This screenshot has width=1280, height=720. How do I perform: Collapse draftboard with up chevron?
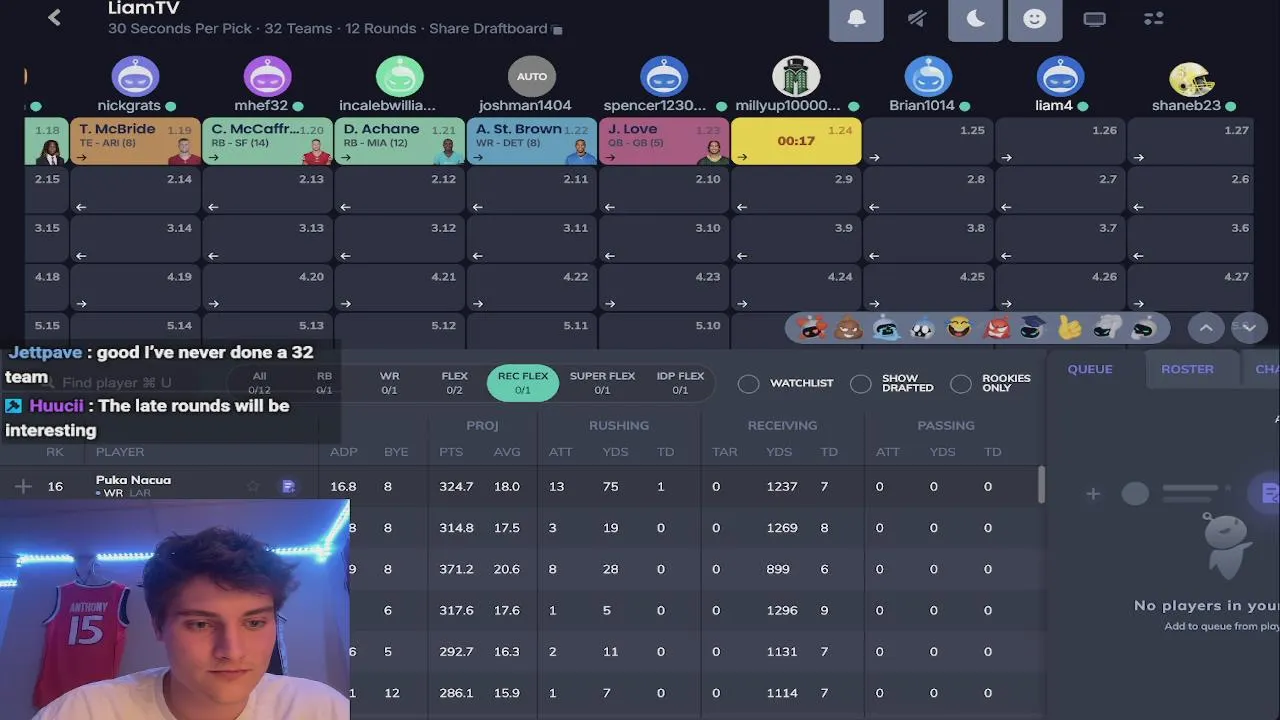coord(1206,327)
